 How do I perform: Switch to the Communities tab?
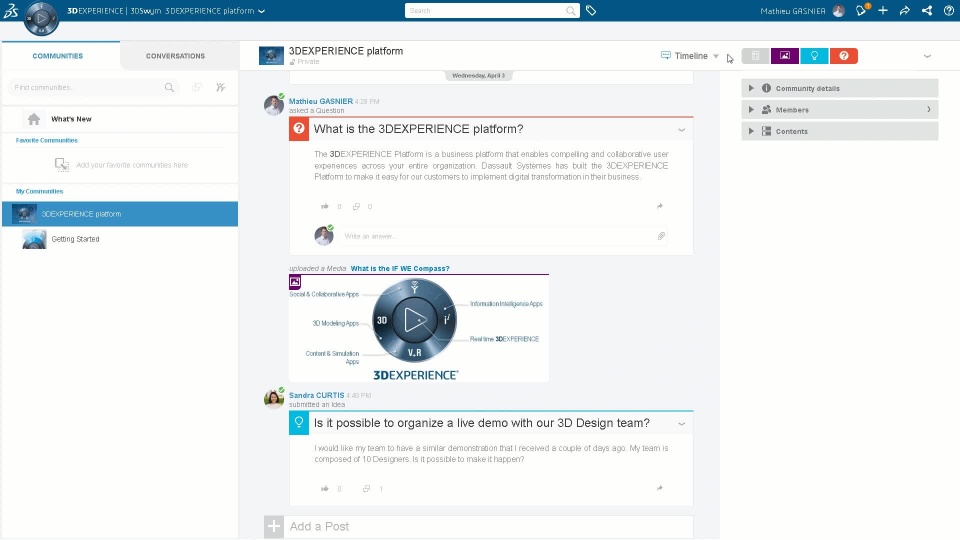point(58,56)
